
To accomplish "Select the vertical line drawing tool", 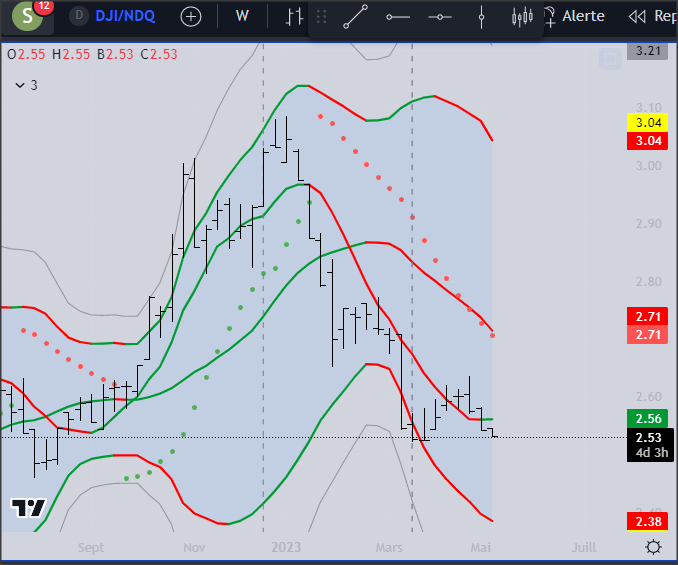I will (x=481, y=17).
